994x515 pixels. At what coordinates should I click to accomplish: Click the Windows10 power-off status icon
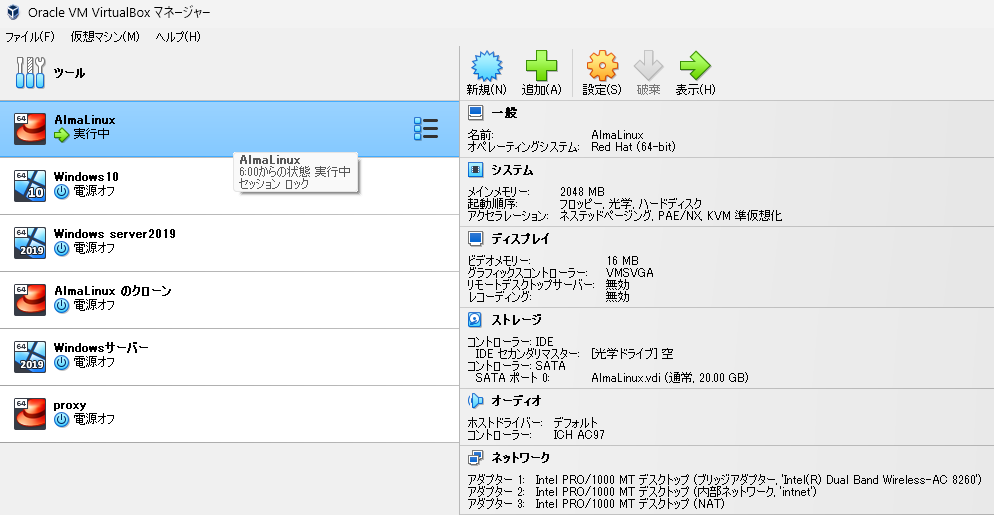pyautogui.click(x=61, y=192)
